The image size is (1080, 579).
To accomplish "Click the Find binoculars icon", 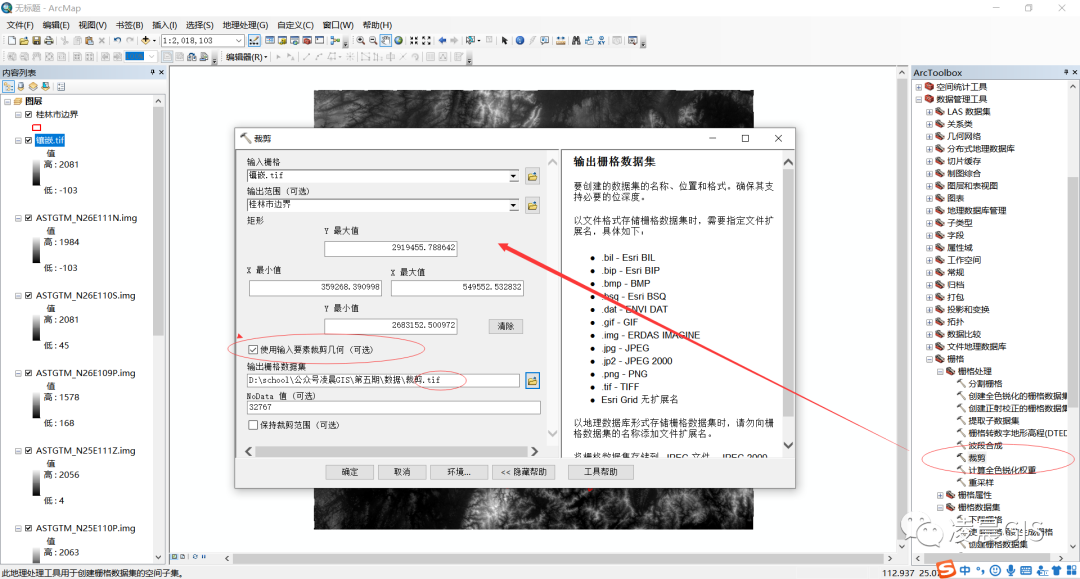I will (576, 41).
